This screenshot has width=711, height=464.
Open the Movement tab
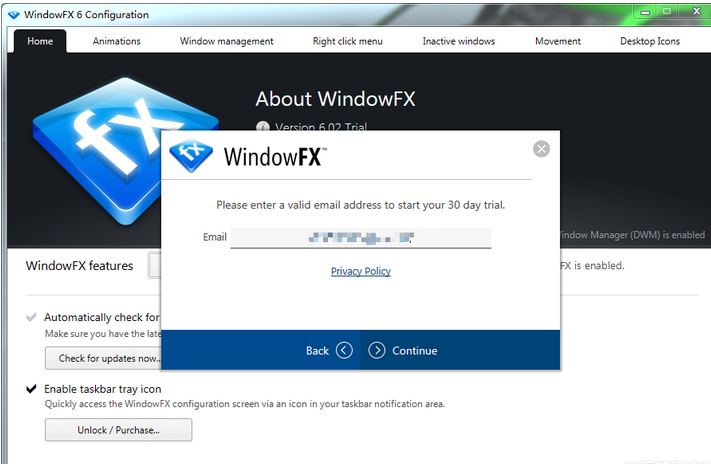coord(558,41)
